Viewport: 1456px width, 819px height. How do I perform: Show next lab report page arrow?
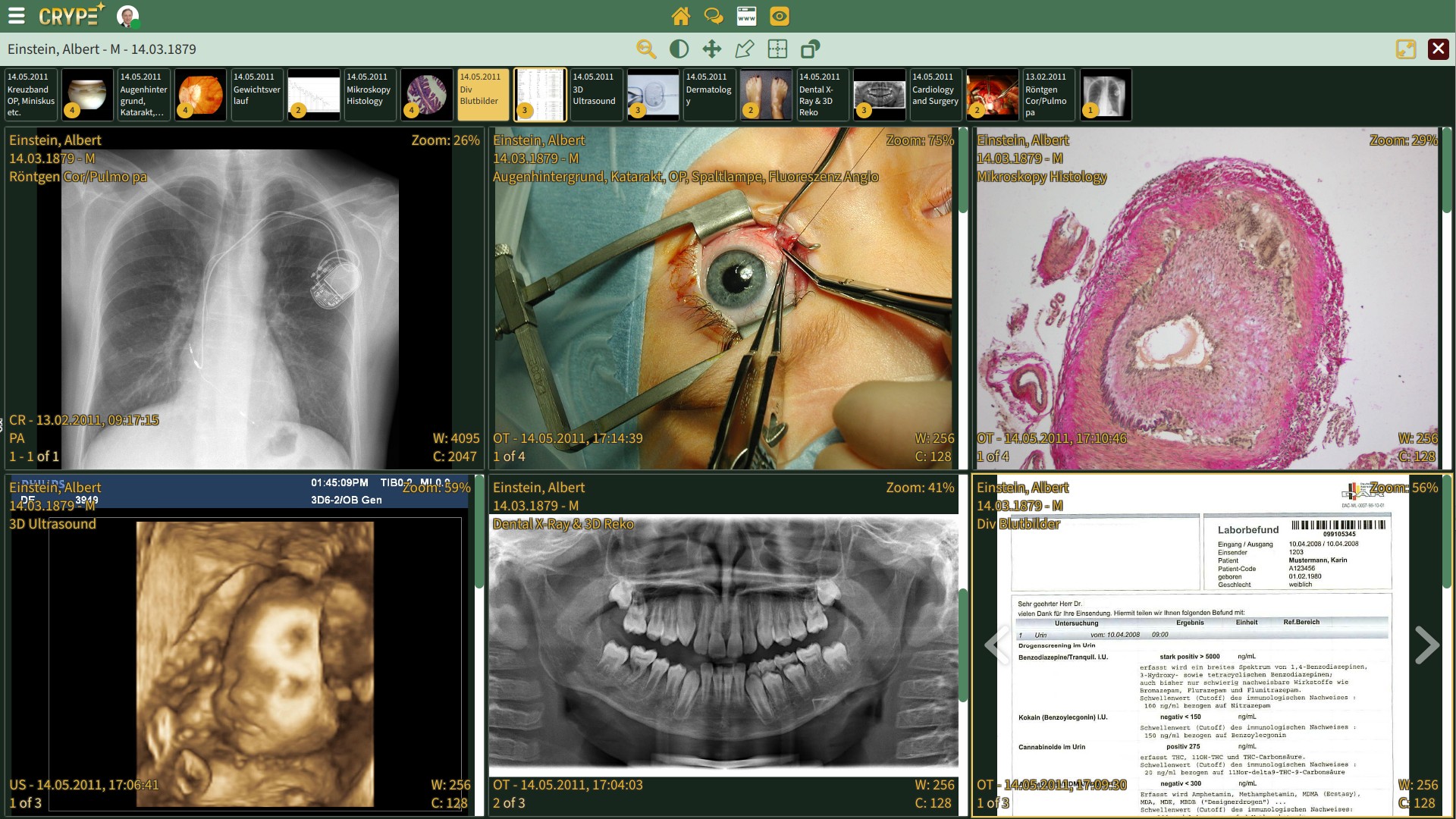tap(1426, 645)
